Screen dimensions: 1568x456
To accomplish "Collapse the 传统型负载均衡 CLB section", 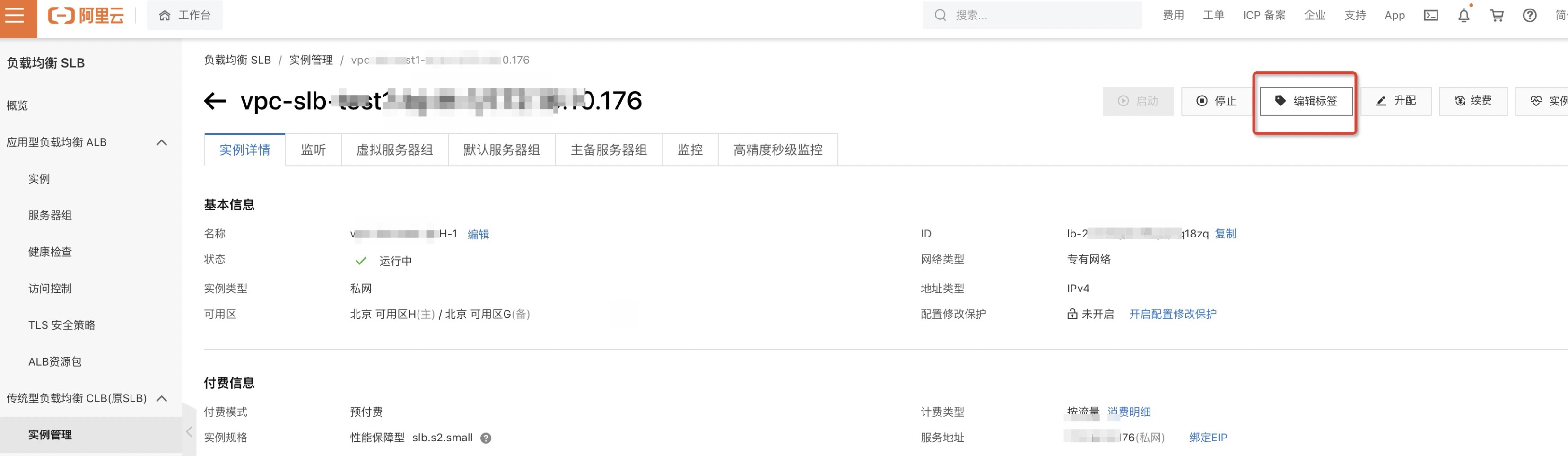I will click(161, 398).
